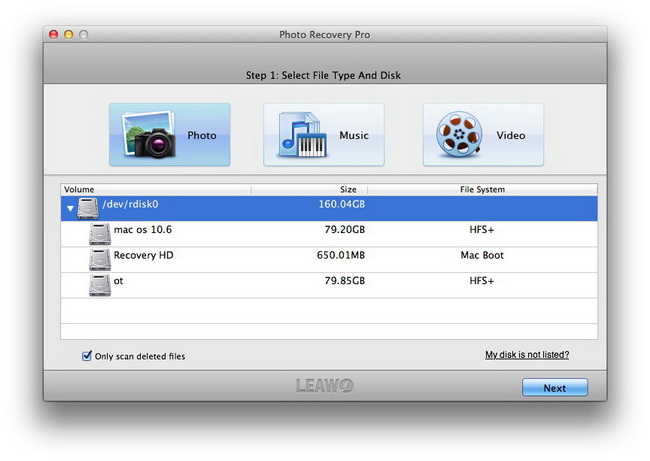
Task: Click the Recovery HD drive icon
Action: point(100,260)
